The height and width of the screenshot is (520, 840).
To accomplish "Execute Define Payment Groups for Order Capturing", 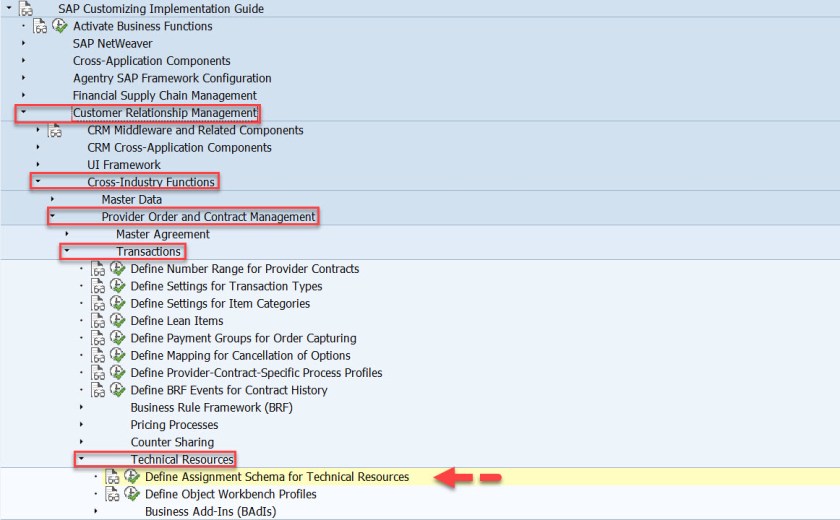I will pyautogui.click(x=117, y=337).
